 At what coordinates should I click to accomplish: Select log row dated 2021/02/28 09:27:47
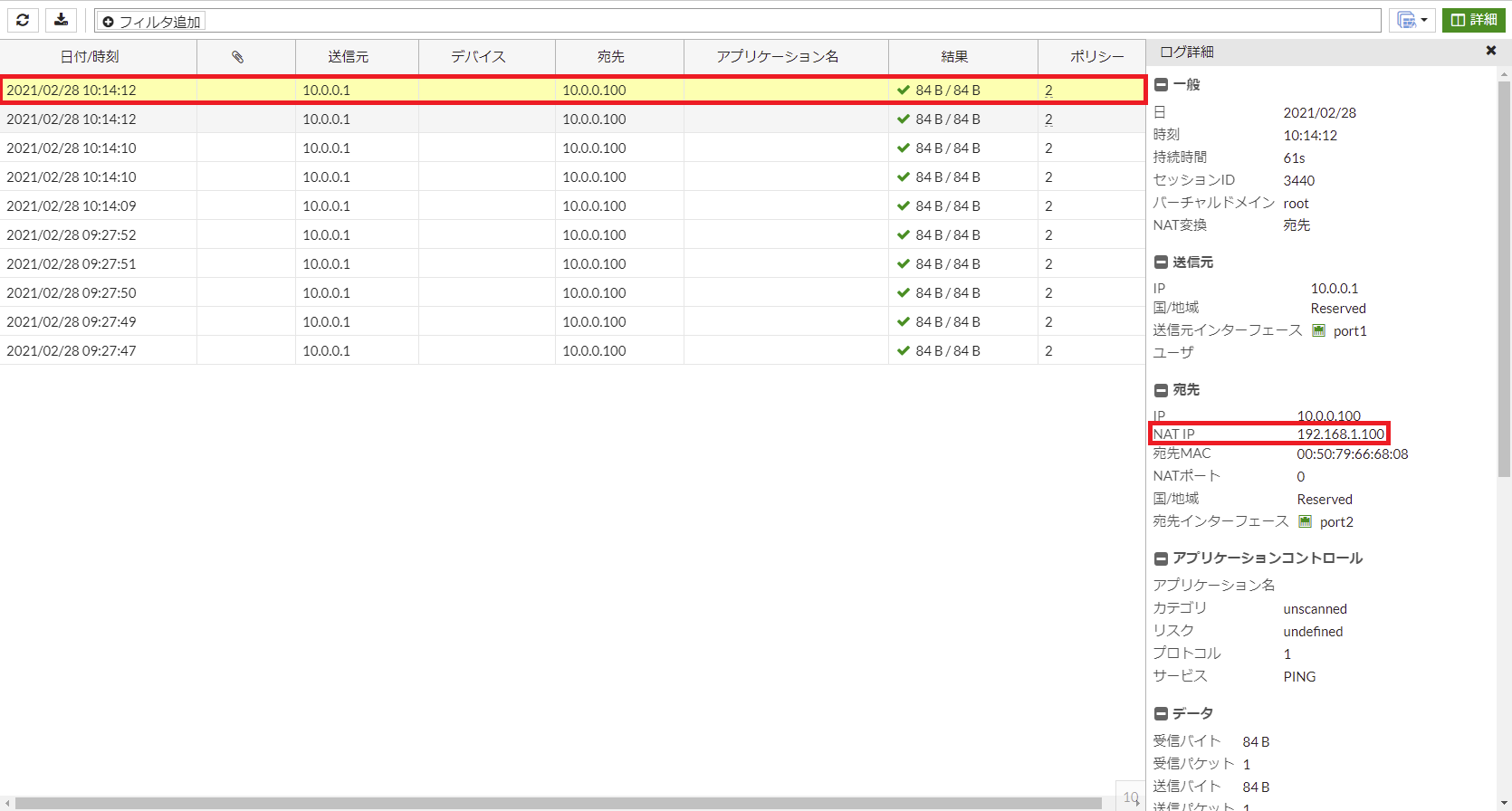click(x=572, y=350)
